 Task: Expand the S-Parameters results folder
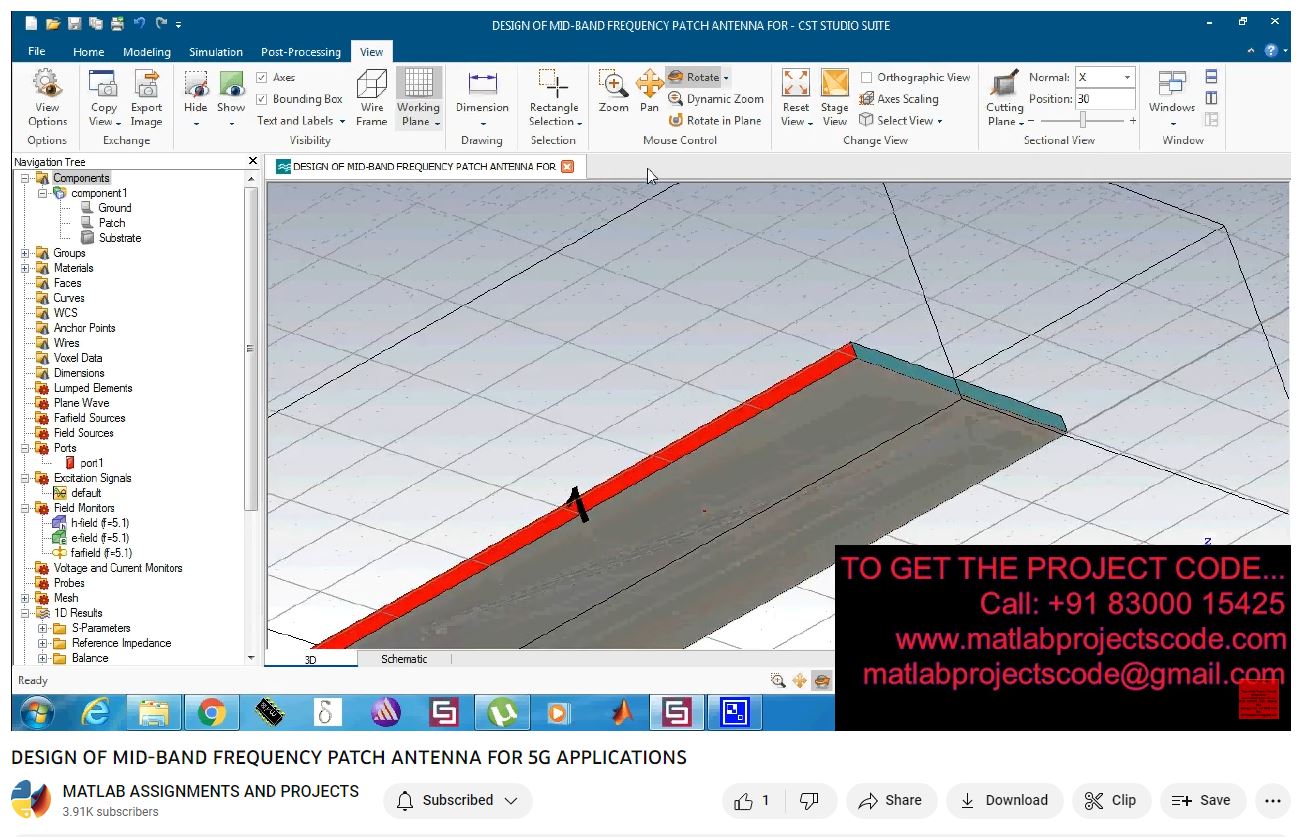click(x=43, y=628)
